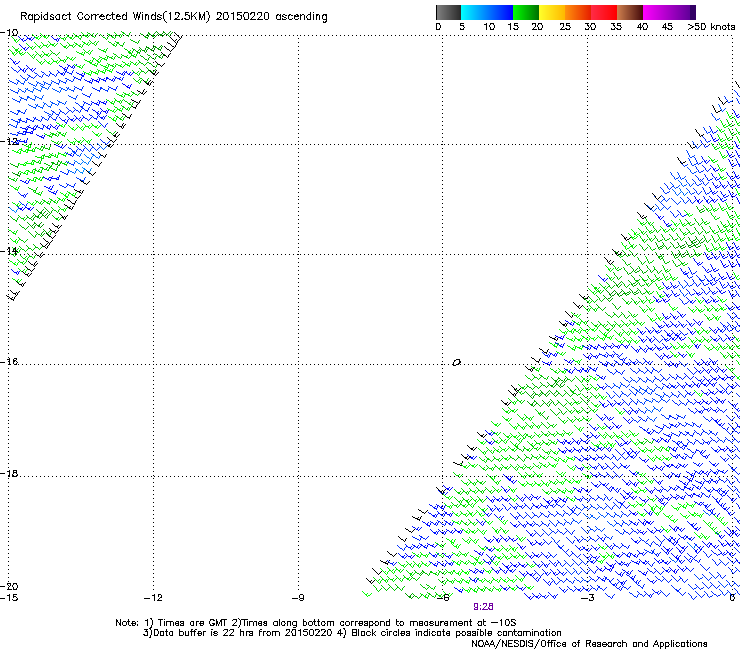Image resolution: width=740 pixels, height=650 pixels.
Task: Select the green 15-20 knots color swatch
Action: point(526,12)
